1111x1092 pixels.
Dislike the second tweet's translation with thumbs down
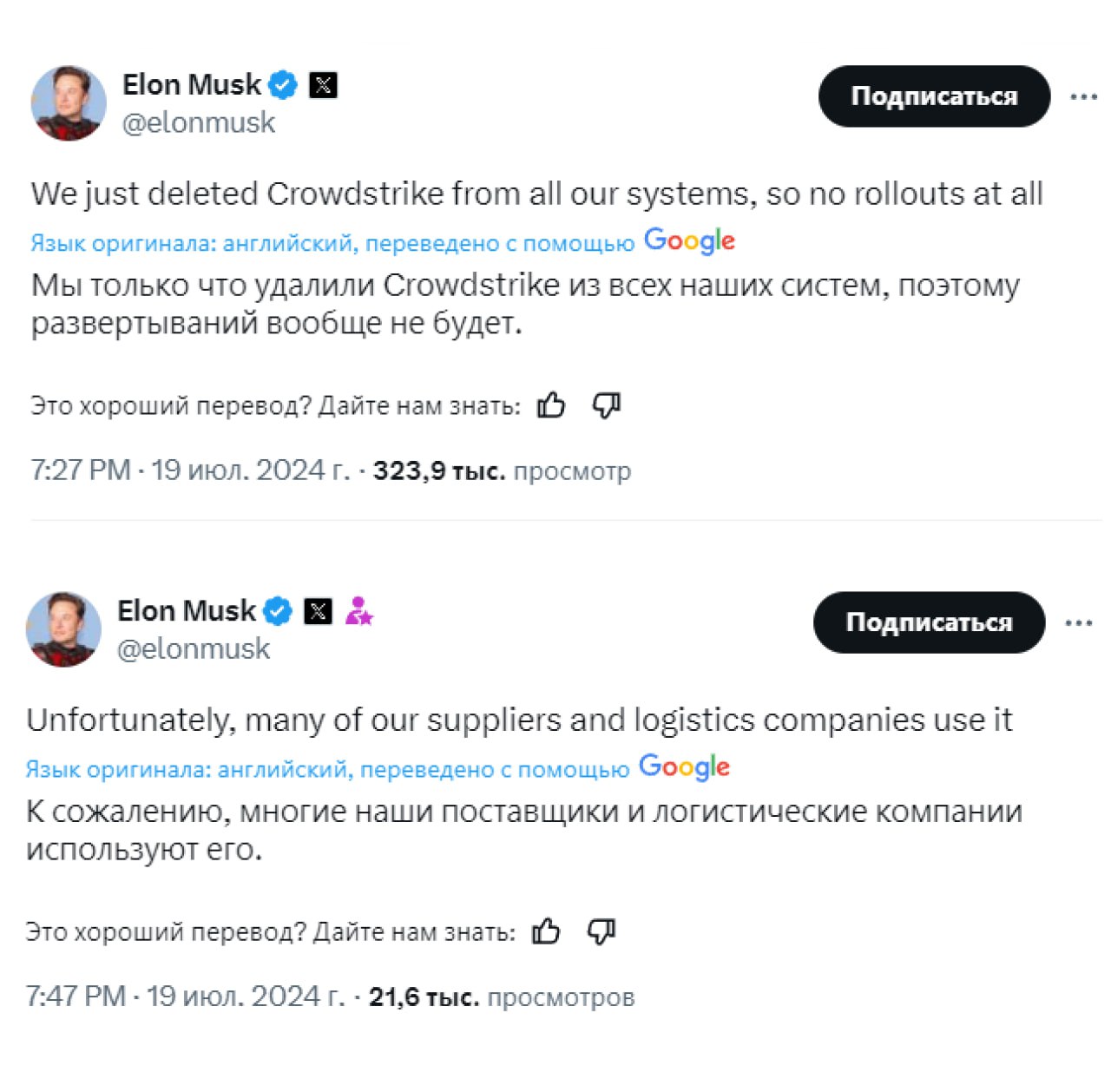pyautogui.click(x=601, y=931)
